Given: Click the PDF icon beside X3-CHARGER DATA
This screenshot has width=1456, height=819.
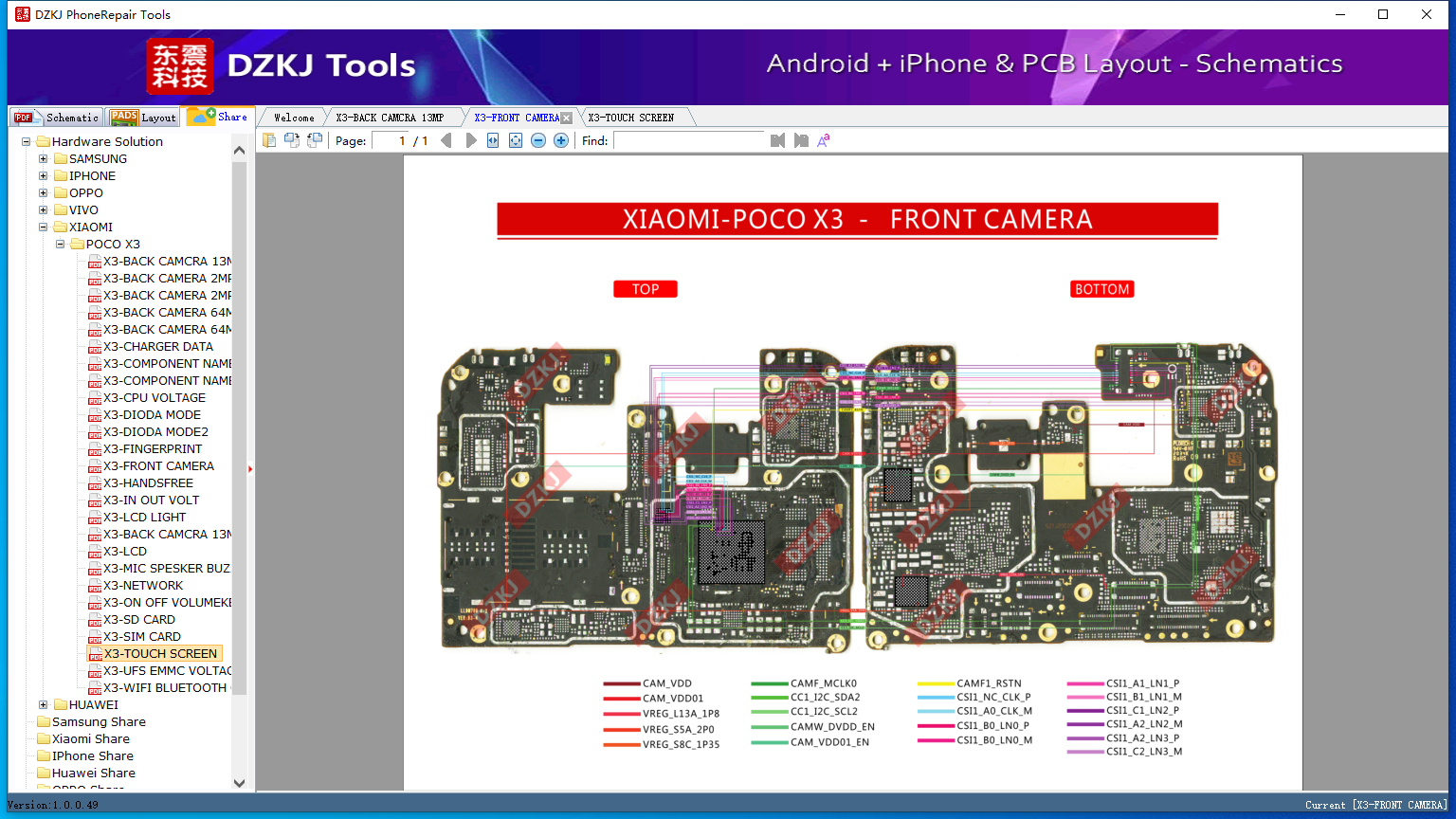Looking at the screenshot, I should coord(95,347).
